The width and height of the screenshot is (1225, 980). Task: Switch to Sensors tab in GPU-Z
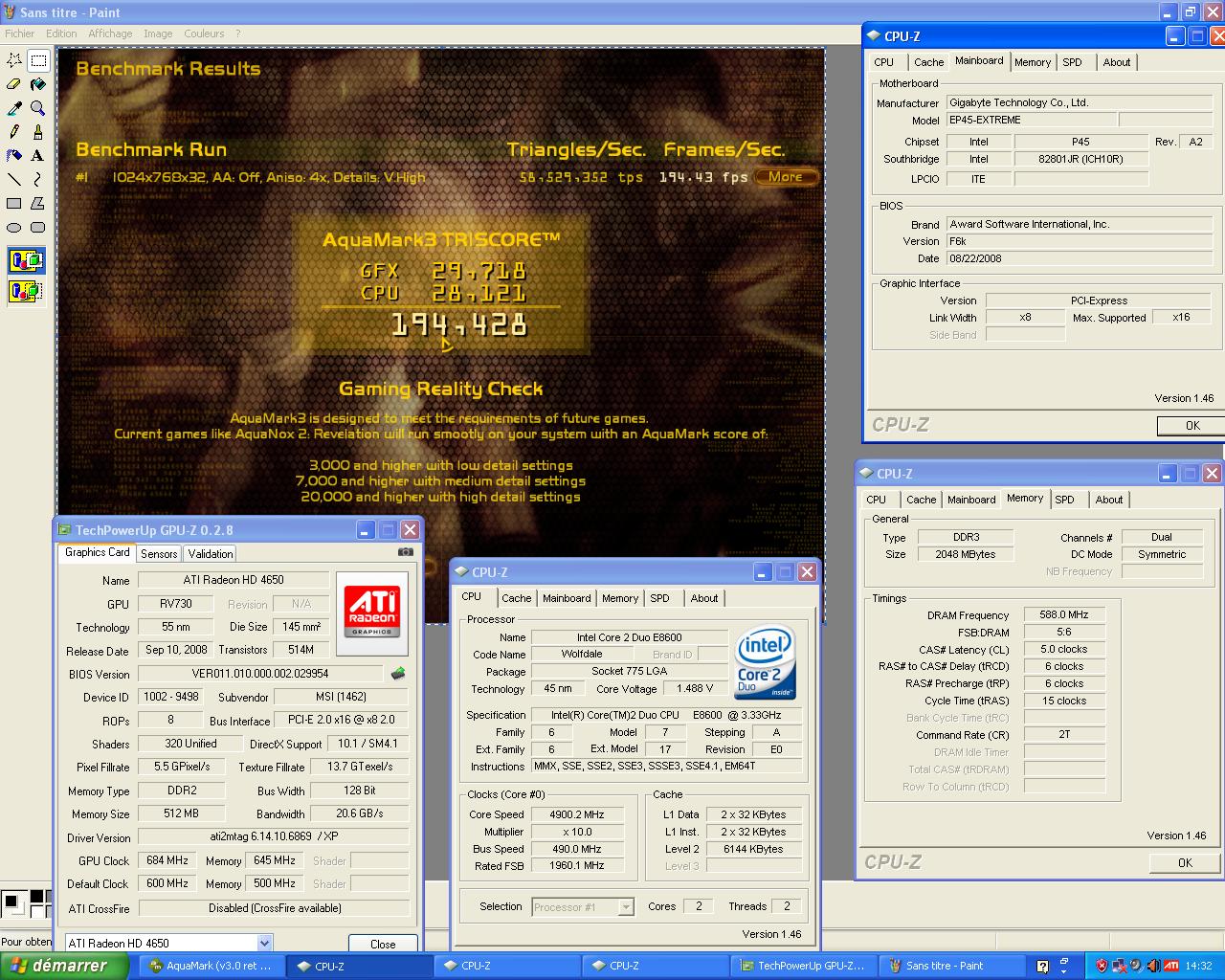159,554
